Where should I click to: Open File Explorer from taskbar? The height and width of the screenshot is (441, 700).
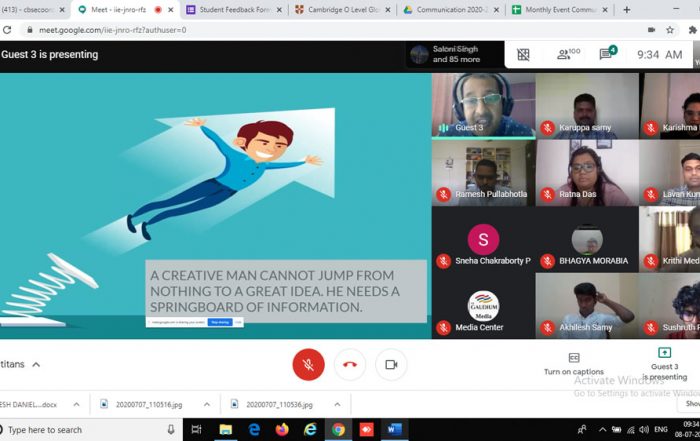pos(226,430)
